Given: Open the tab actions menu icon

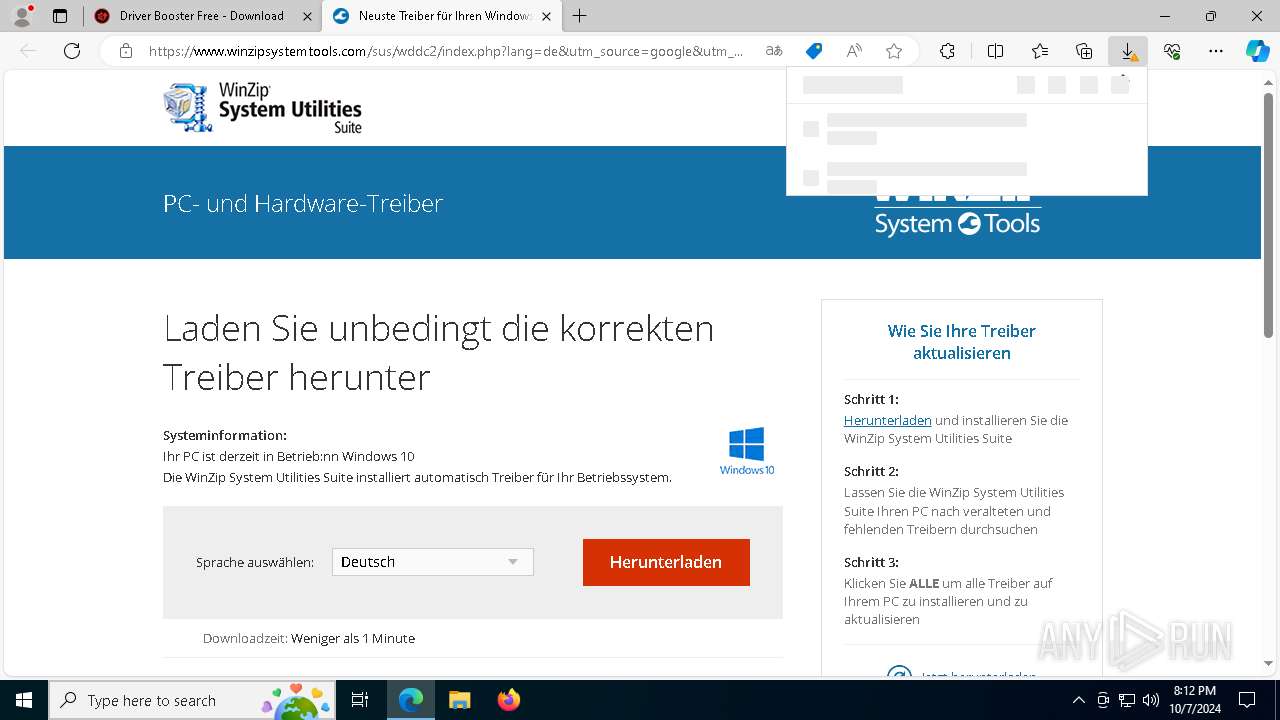Looking at the screenshot, I should (60, 16).
